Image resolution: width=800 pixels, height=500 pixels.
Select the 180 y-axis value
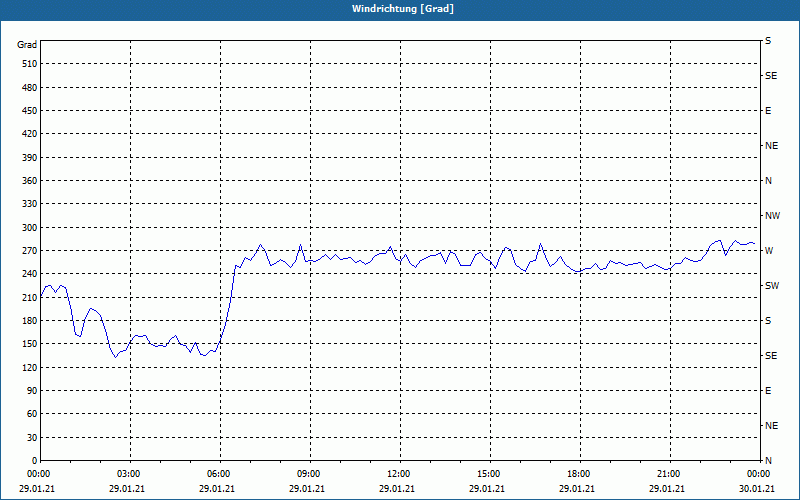(x=30, y=321)
